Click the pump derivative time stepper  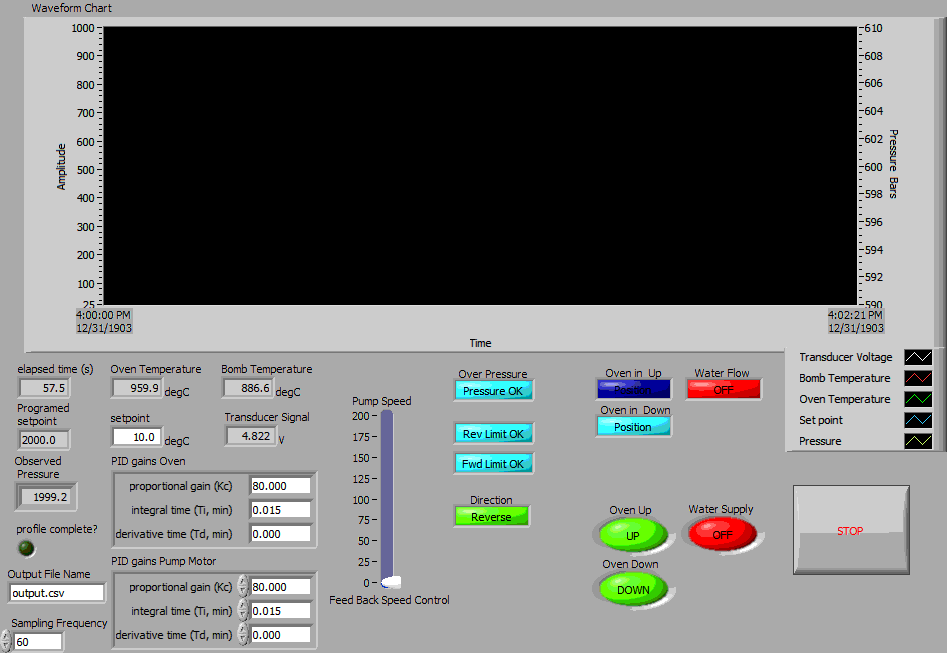click(243, 635)
